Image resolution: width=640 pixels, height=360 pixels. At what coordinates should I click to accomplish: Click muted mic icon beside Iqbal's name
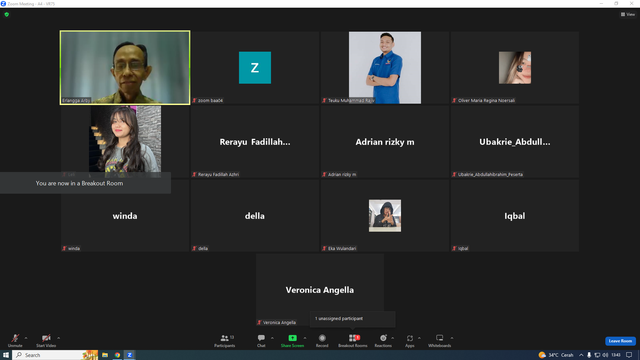454,248
